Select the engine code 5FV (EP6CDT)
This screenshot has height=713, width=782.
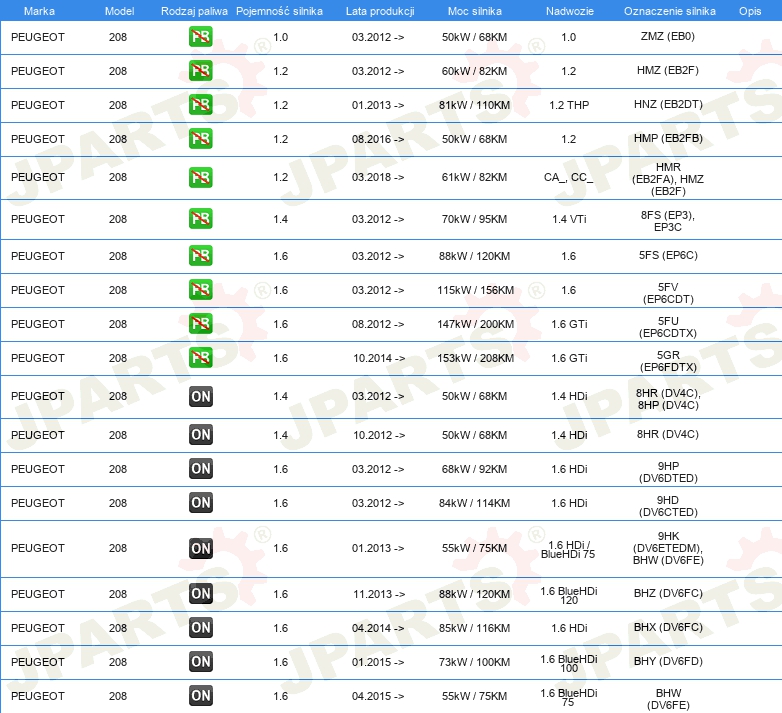pyautogui.click(x=668, y=293)
